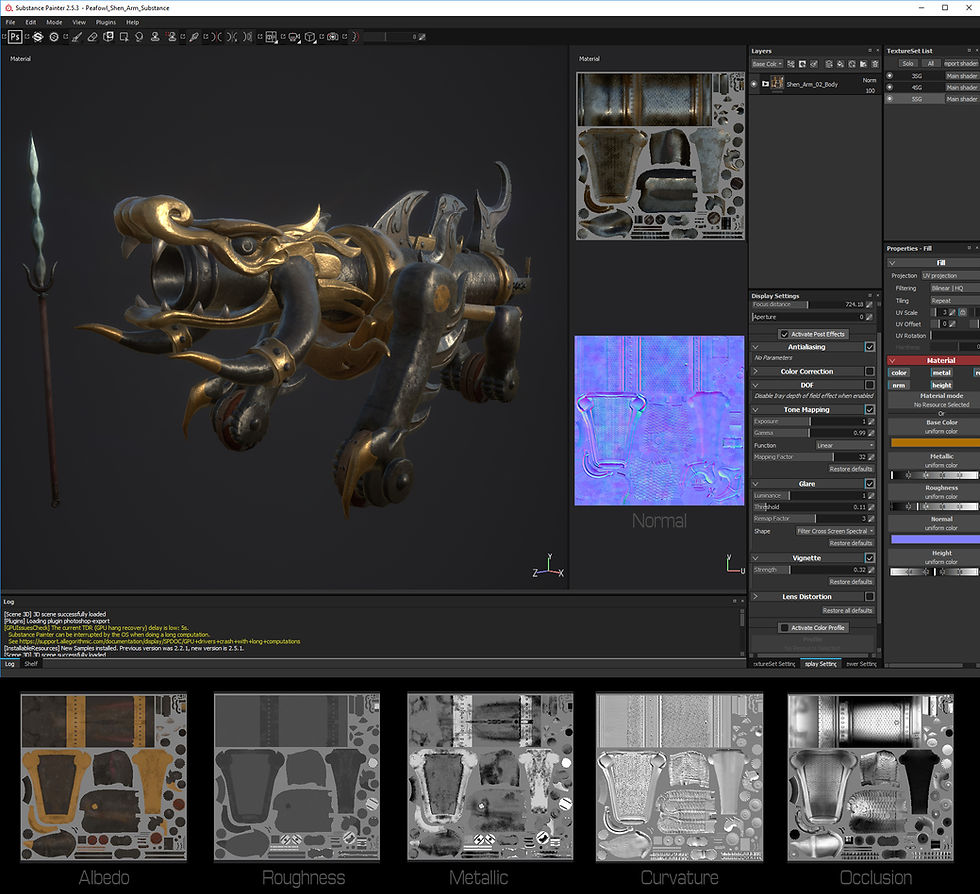Toggle the Activate Color Profile checkbox

click(x=784, y=628)
